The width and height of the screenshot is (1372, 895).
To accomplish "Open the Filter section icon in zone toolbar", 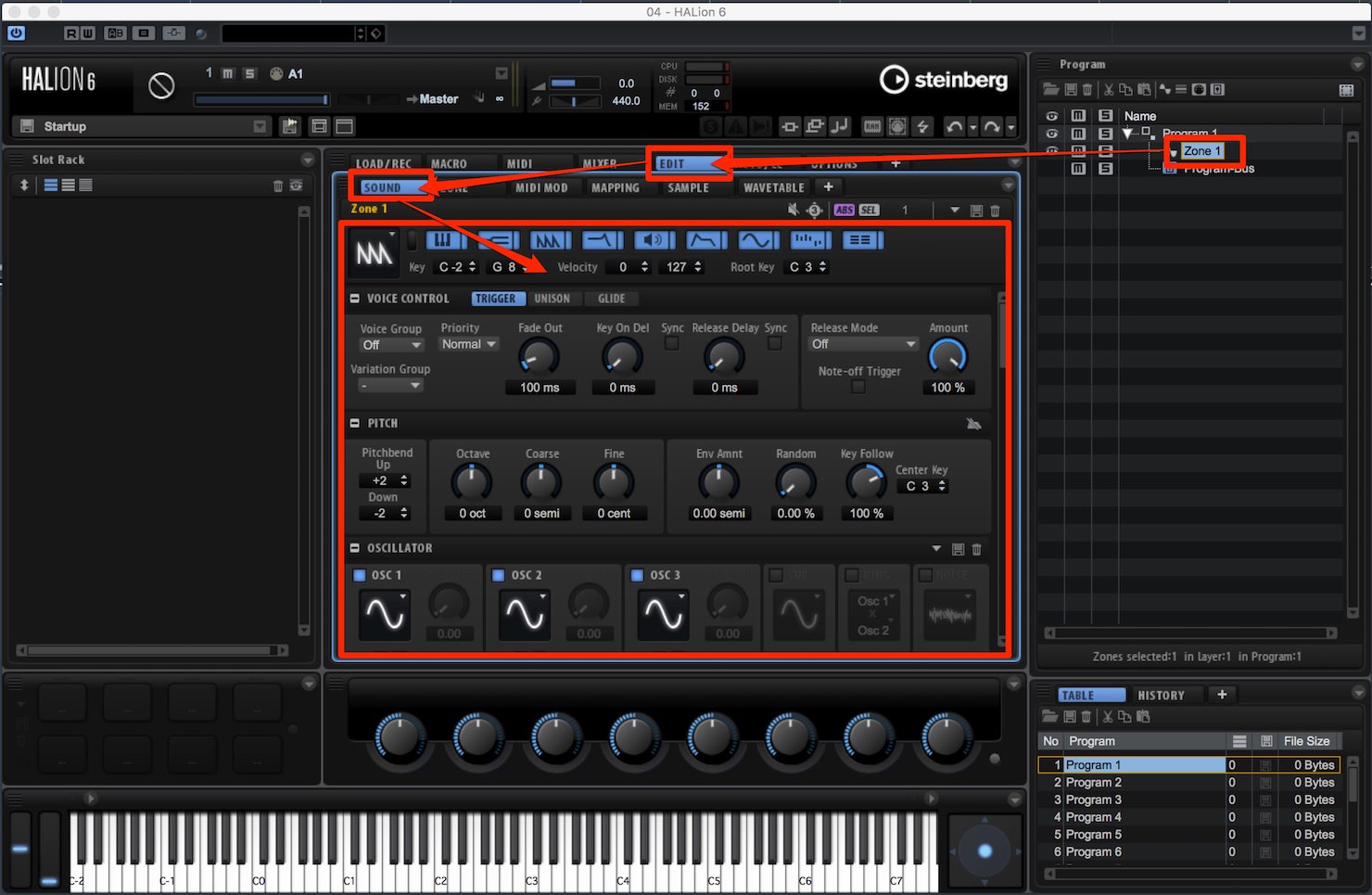I will click(x=603, y=240).
